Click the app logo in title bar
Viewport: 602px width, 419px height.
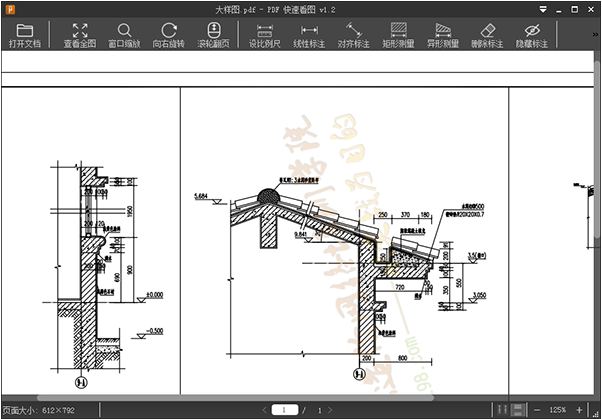10,10
